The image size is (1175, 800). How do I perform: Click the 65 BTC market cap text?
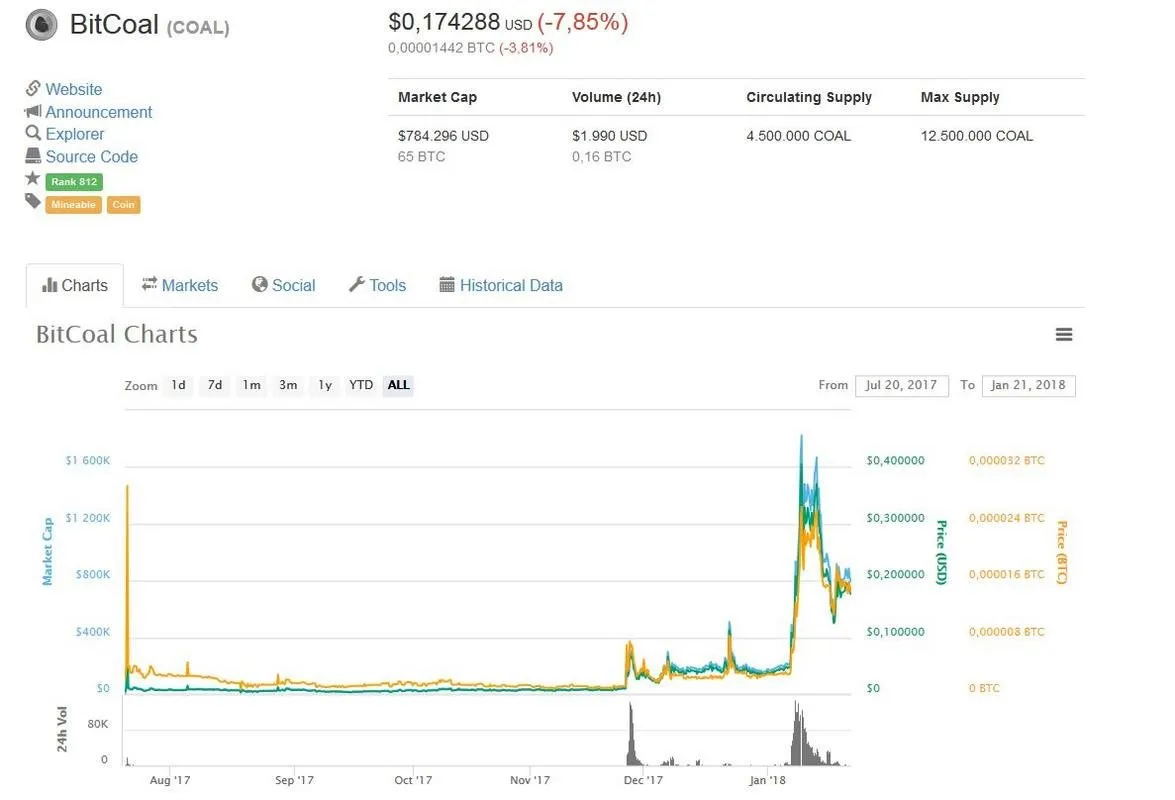[421, 157]
